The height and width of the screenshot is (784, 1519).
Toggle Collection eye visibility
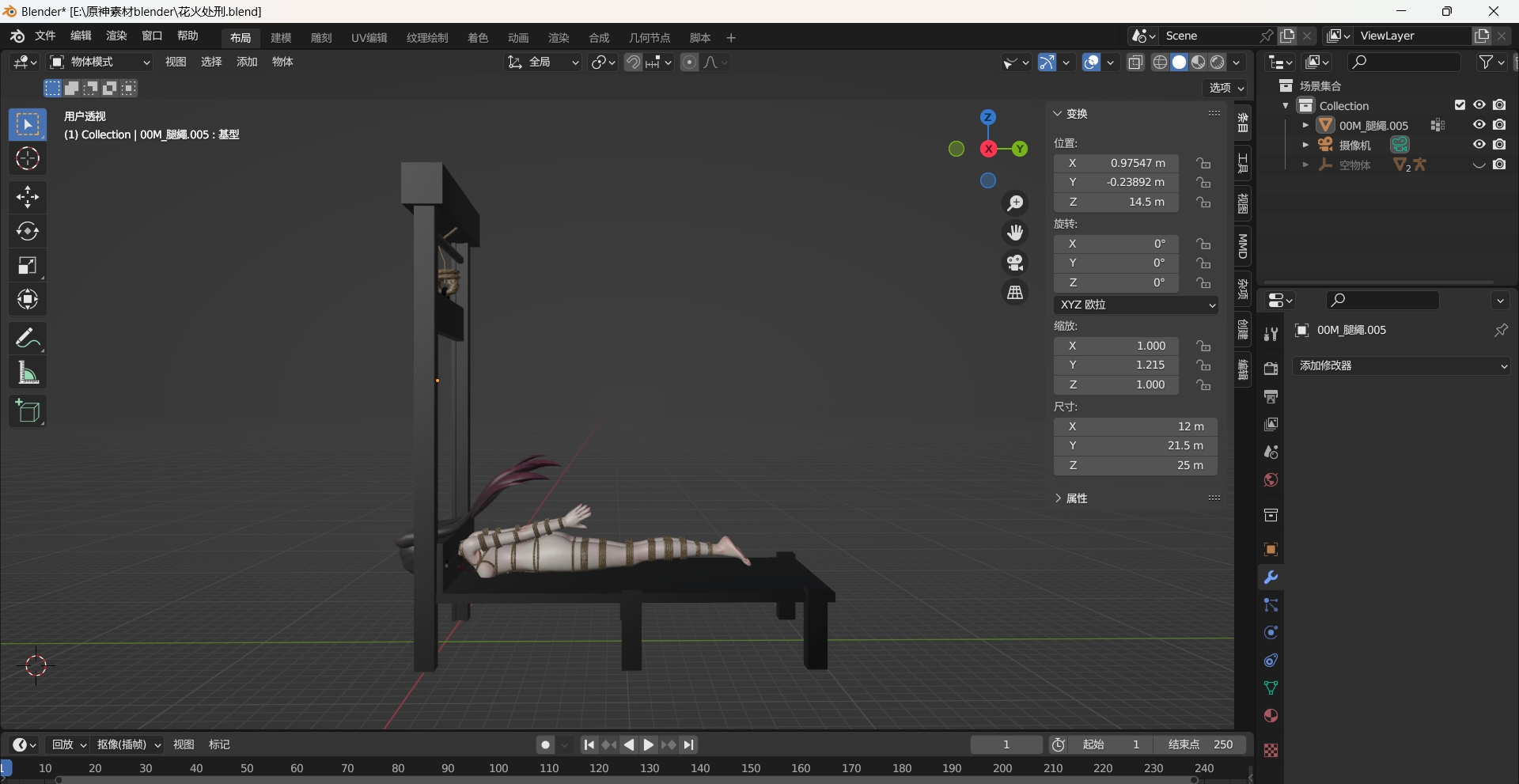click(1479, 105)
